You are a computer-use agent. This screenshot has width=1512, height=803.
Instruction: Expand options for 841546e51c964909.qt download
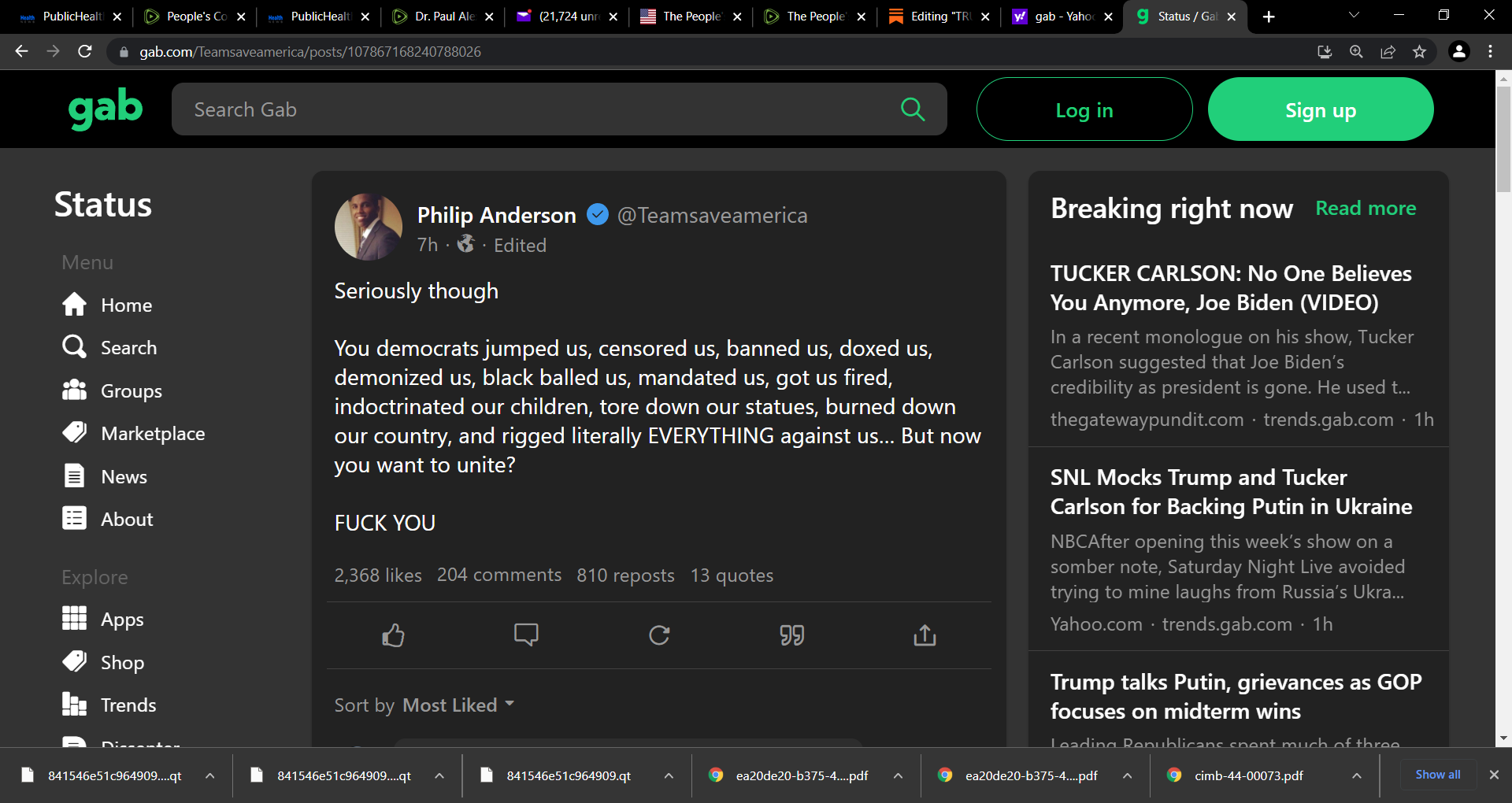click(669, 775)
